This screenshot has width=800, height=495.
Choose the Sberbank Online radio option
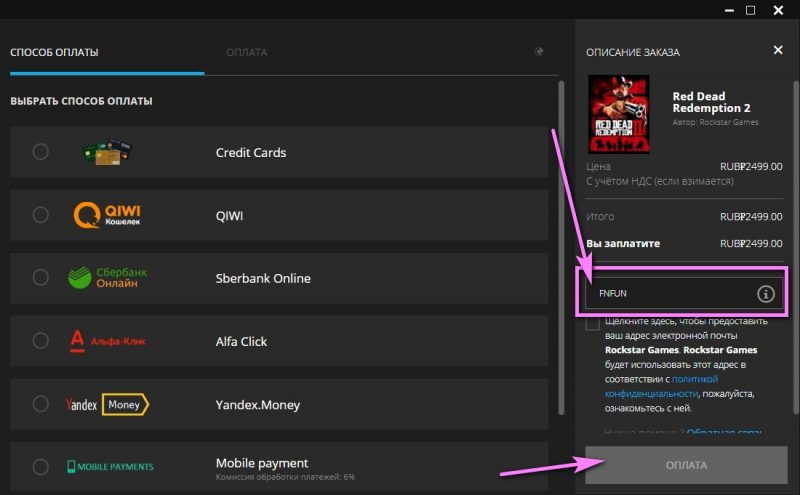pyautogui.click(x=40, y=278)
